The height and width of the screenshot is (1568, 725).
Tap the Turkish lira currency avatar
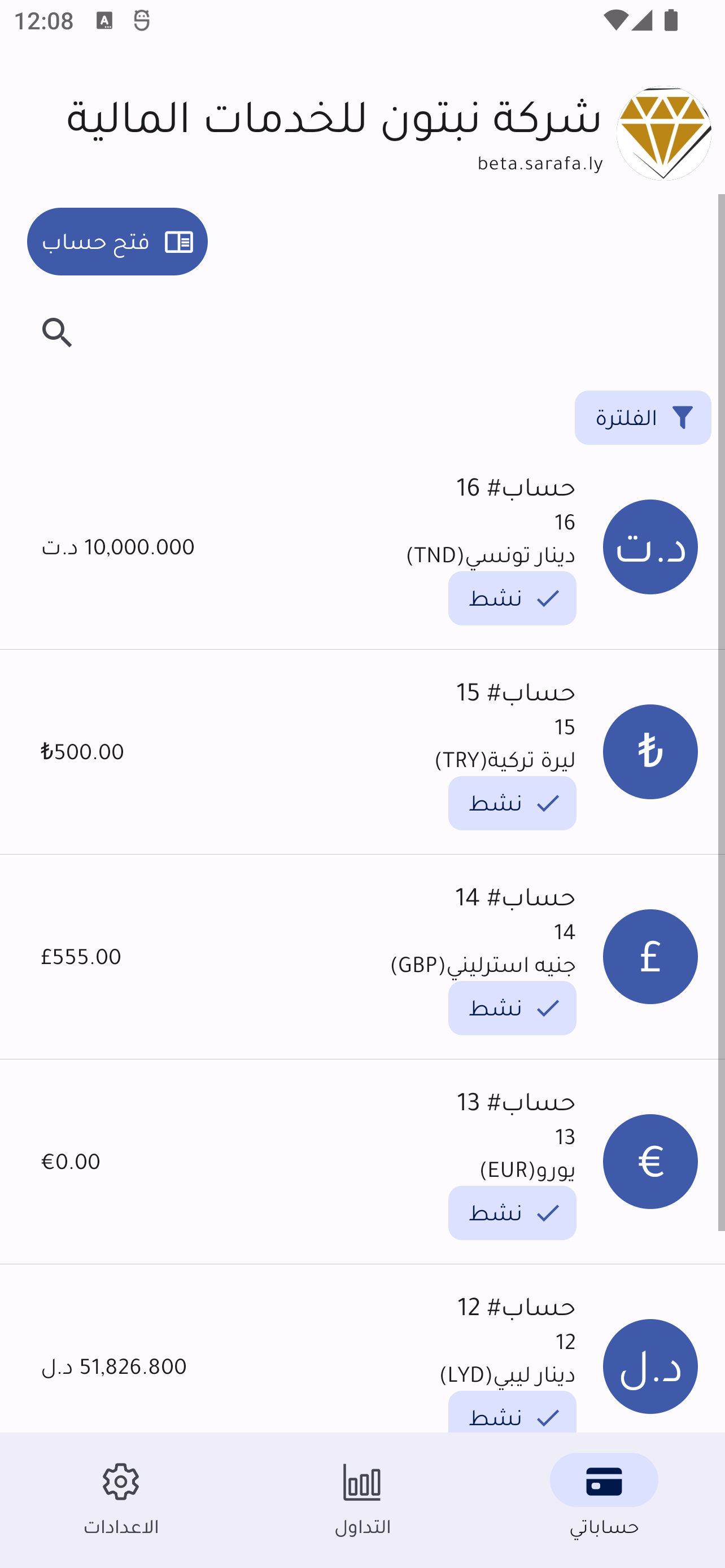tap(649, 752)
